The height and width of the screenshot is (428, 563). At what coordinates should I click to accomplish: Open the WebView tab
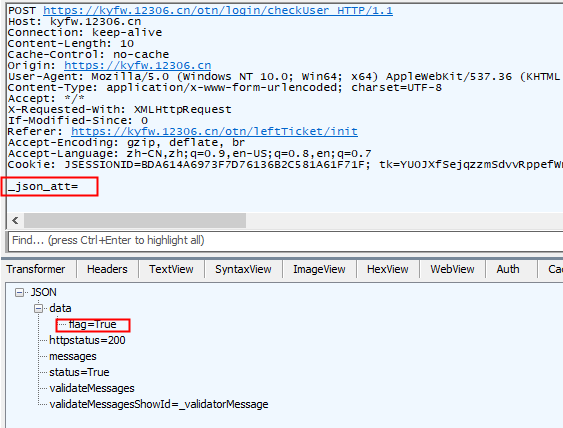pos(452,269)
